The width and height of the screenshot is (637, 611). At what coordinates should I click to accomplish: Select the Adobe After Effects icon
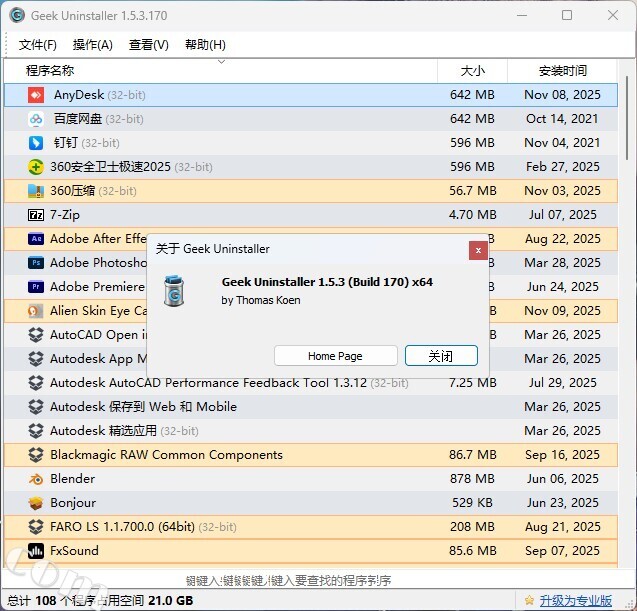coord(36,239)
